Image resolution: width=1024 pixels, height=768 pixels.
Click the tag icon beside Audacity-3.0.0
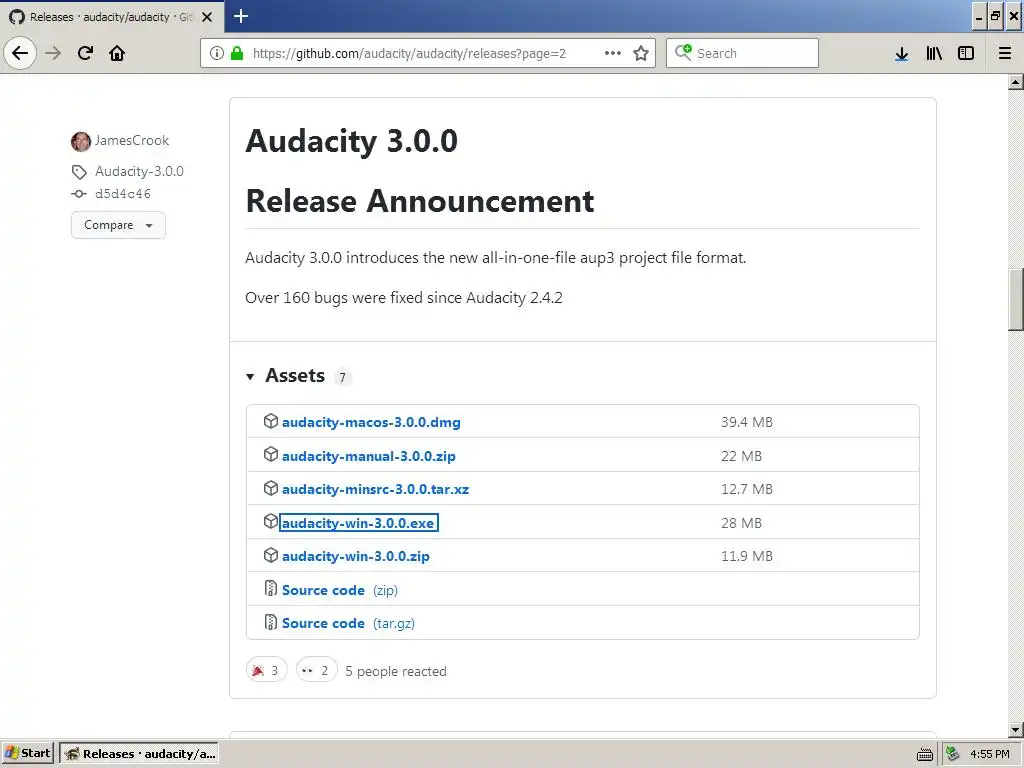79,172
